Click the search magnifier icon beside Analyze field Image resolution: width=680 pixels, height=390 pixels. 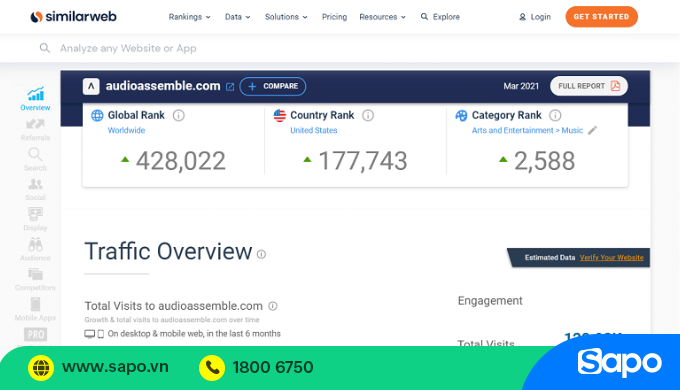point(45,48)
